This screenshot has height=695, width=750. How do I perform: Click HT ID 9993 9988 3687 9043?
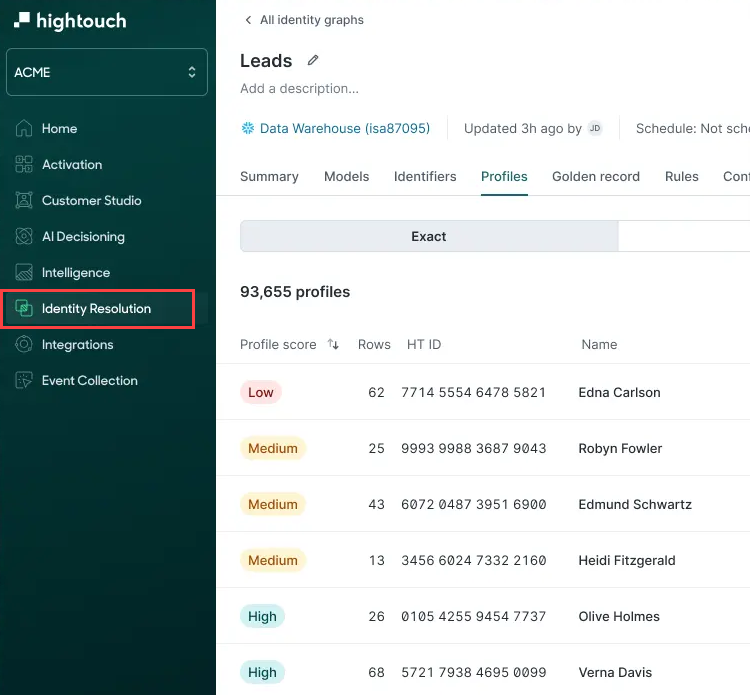[474, 448]
